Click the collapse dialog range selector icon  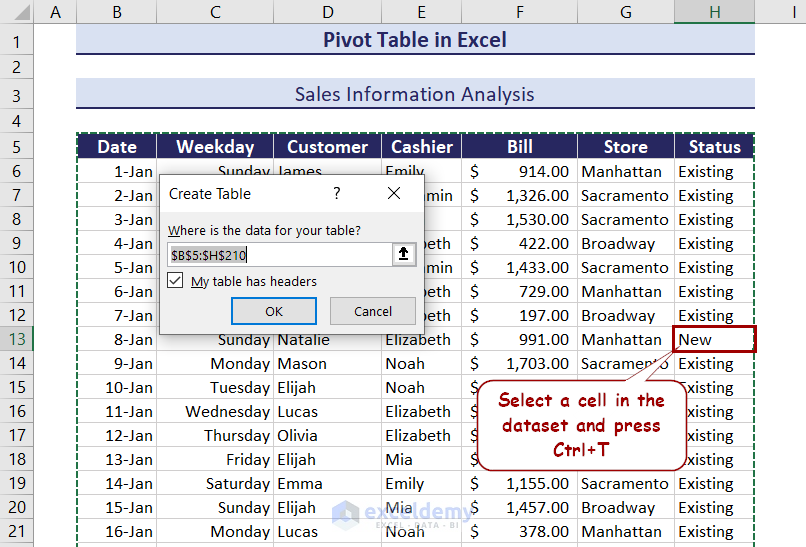pyautogui.click(x=403, y=254)
